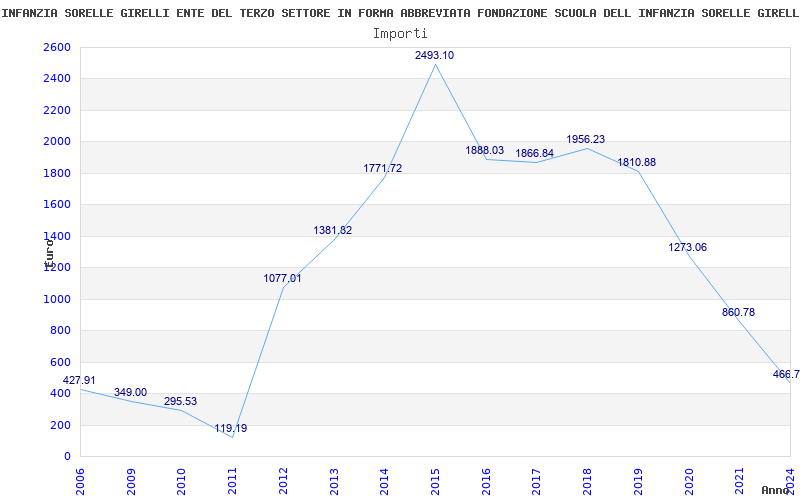Viewport: 800px width, 500px height.
Task: Click the 1381.82 data label
Action: click(x=333, y=230)
